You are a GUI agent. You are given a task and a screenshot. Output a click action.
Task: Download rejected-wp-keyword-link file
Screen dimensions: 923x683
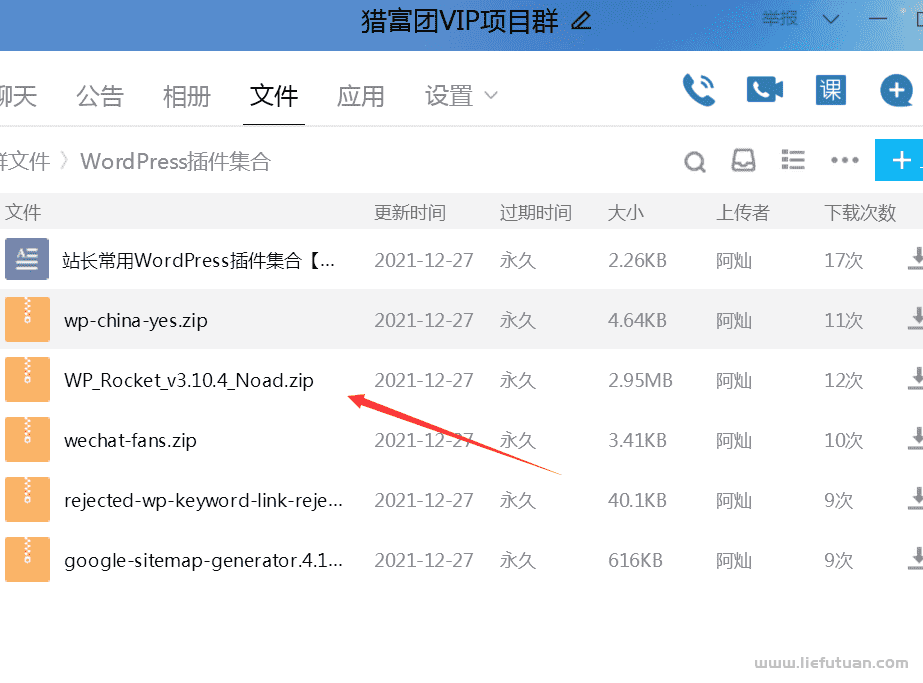pos(916,499)
